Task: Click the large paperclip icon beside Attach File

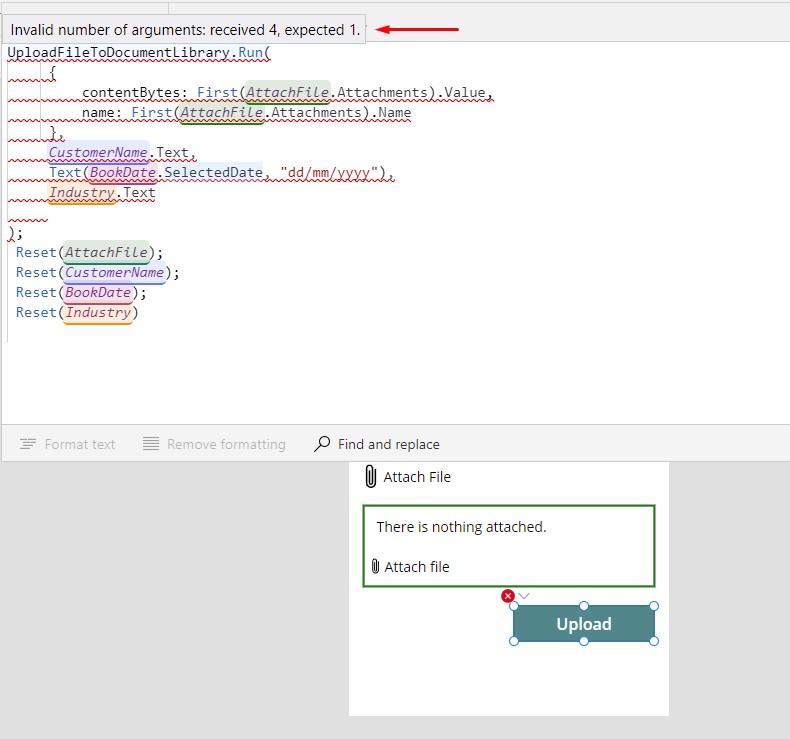Action: pyautogui.click(x=370, y=477)
